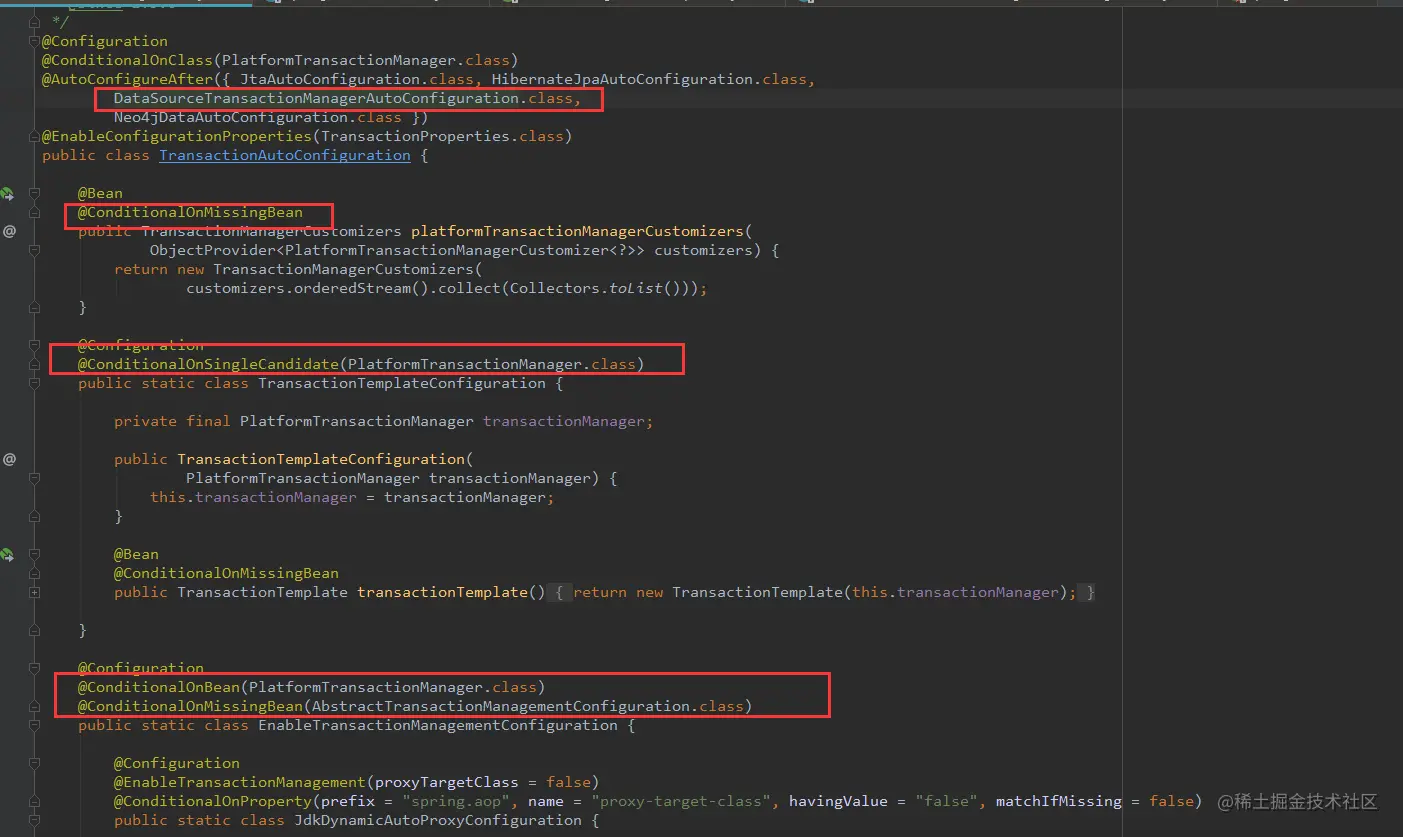The width and height of the screenshot is (1403, 837).
Task: Click TransactionProperties.class in @EnableConfigurationProperties
Action: 443,136
